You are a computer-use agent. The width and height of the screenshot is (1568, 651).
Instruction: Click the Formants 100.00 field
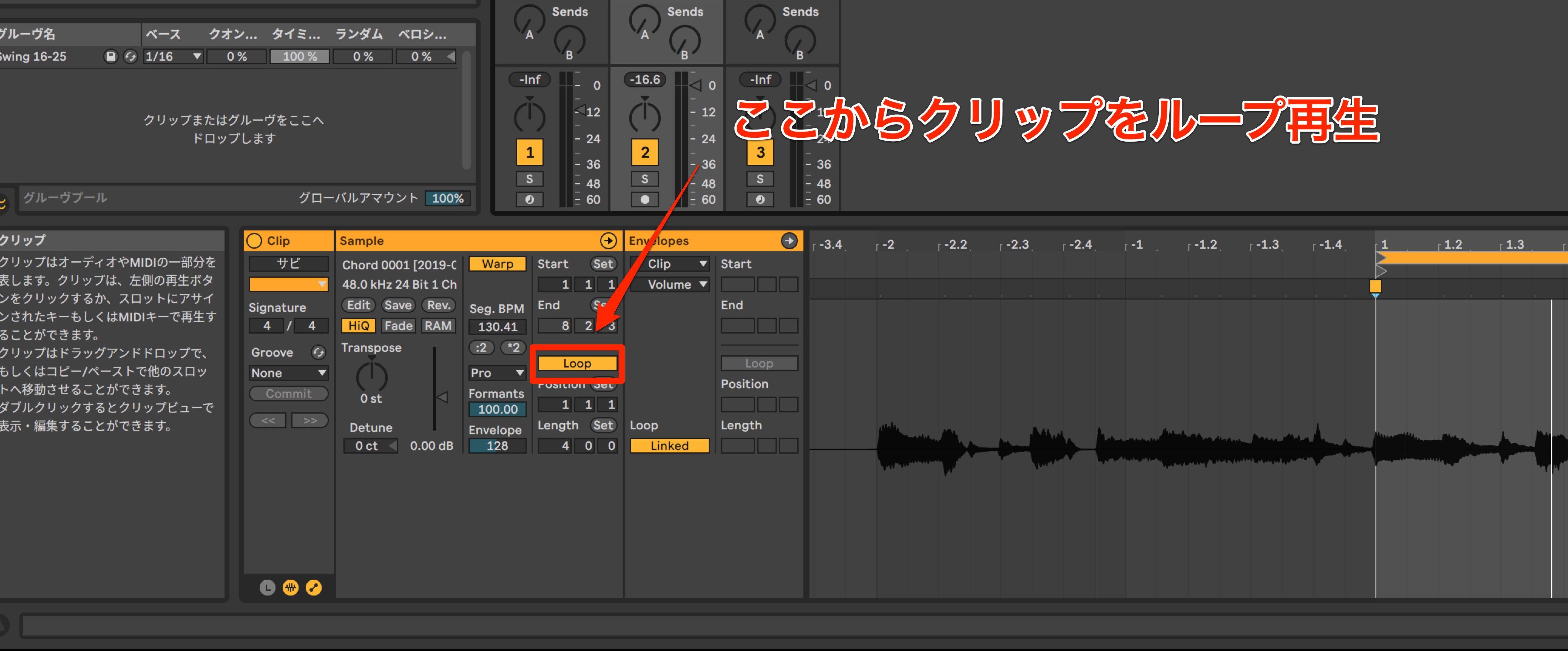coord(497,409)
